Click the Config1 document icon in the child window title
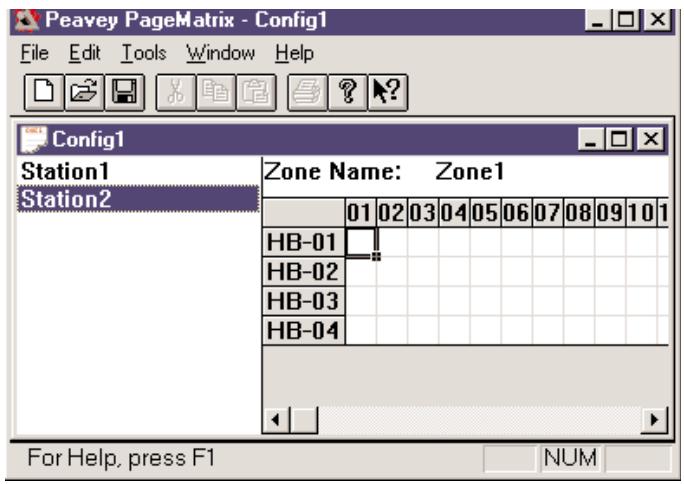 (33, 140)
